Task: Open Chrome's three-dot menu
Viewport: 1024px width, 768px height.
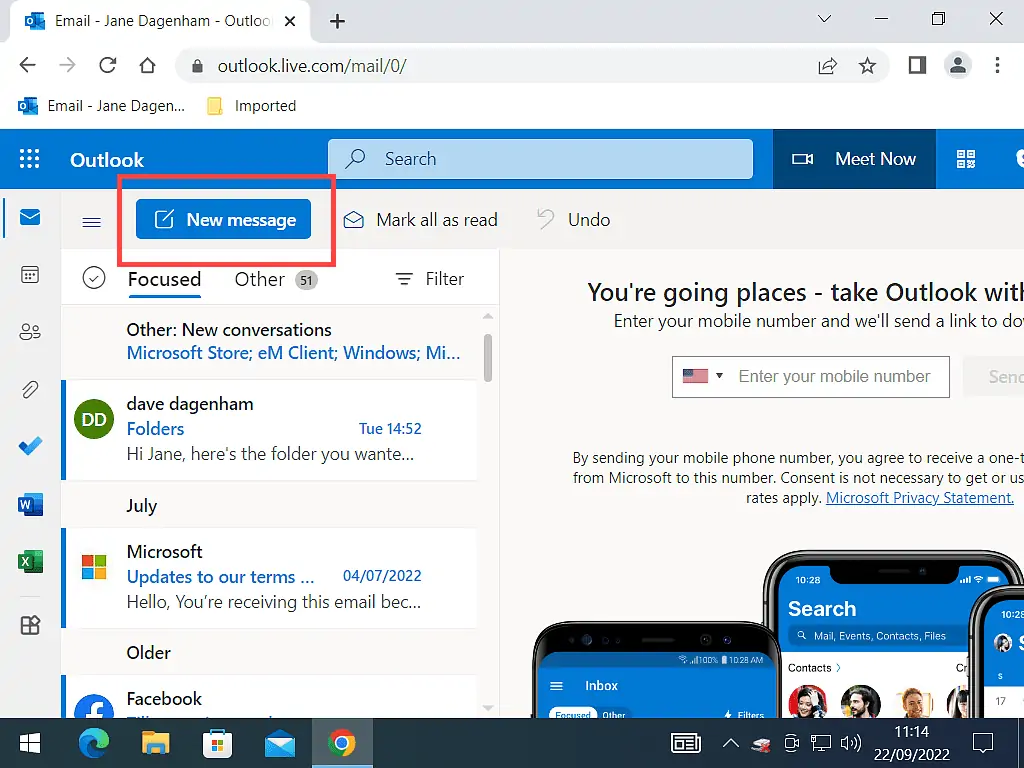Action: pyautogui.click(x=997, y=65)
